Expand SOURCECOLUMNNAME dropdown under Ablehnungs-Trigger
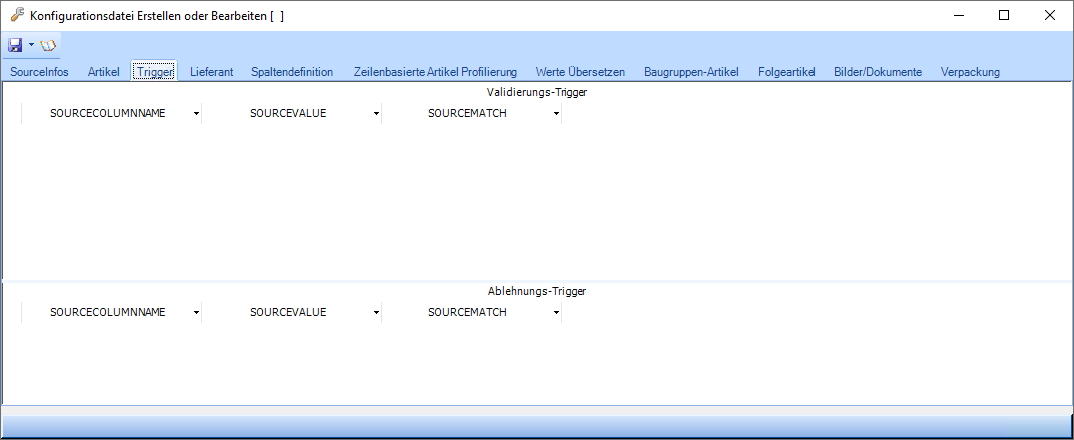 pyautogui.click(x=196, y=312)
